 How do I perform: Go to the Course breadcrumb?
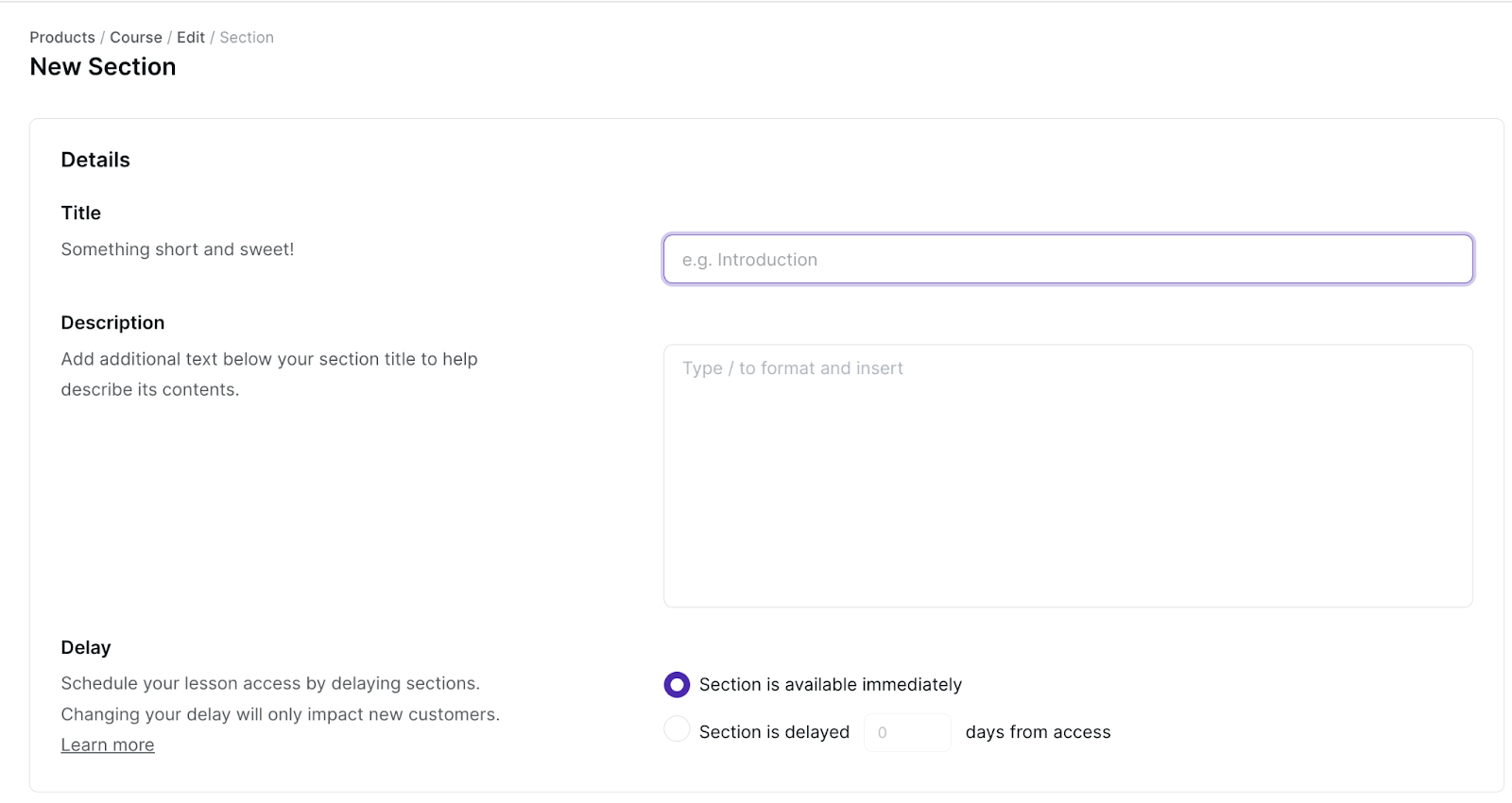click(x=136, y=38)
